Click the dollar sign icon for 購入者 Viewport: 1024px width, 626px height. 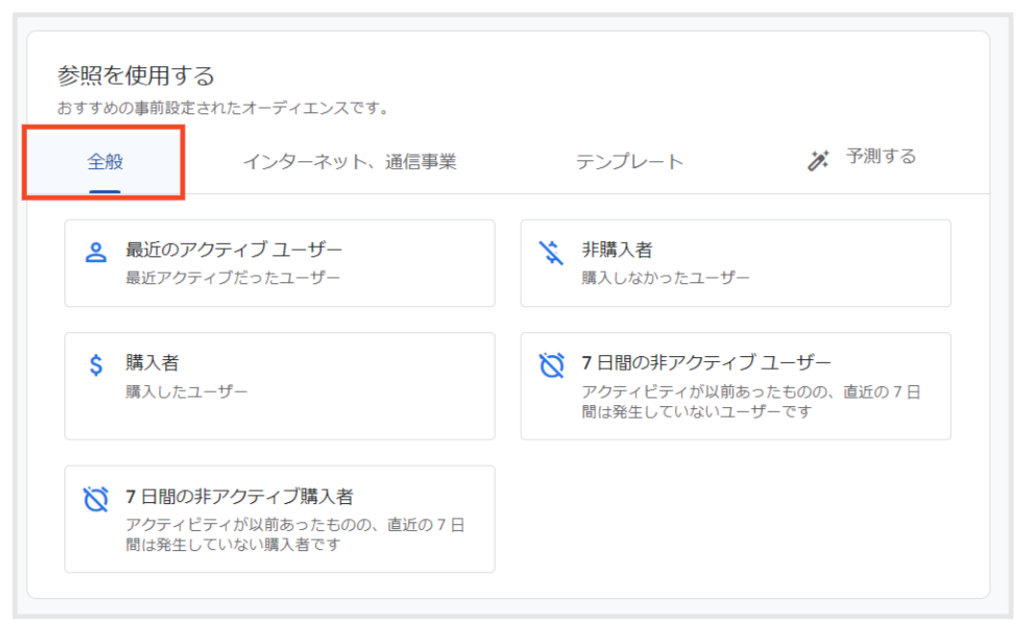96,365
